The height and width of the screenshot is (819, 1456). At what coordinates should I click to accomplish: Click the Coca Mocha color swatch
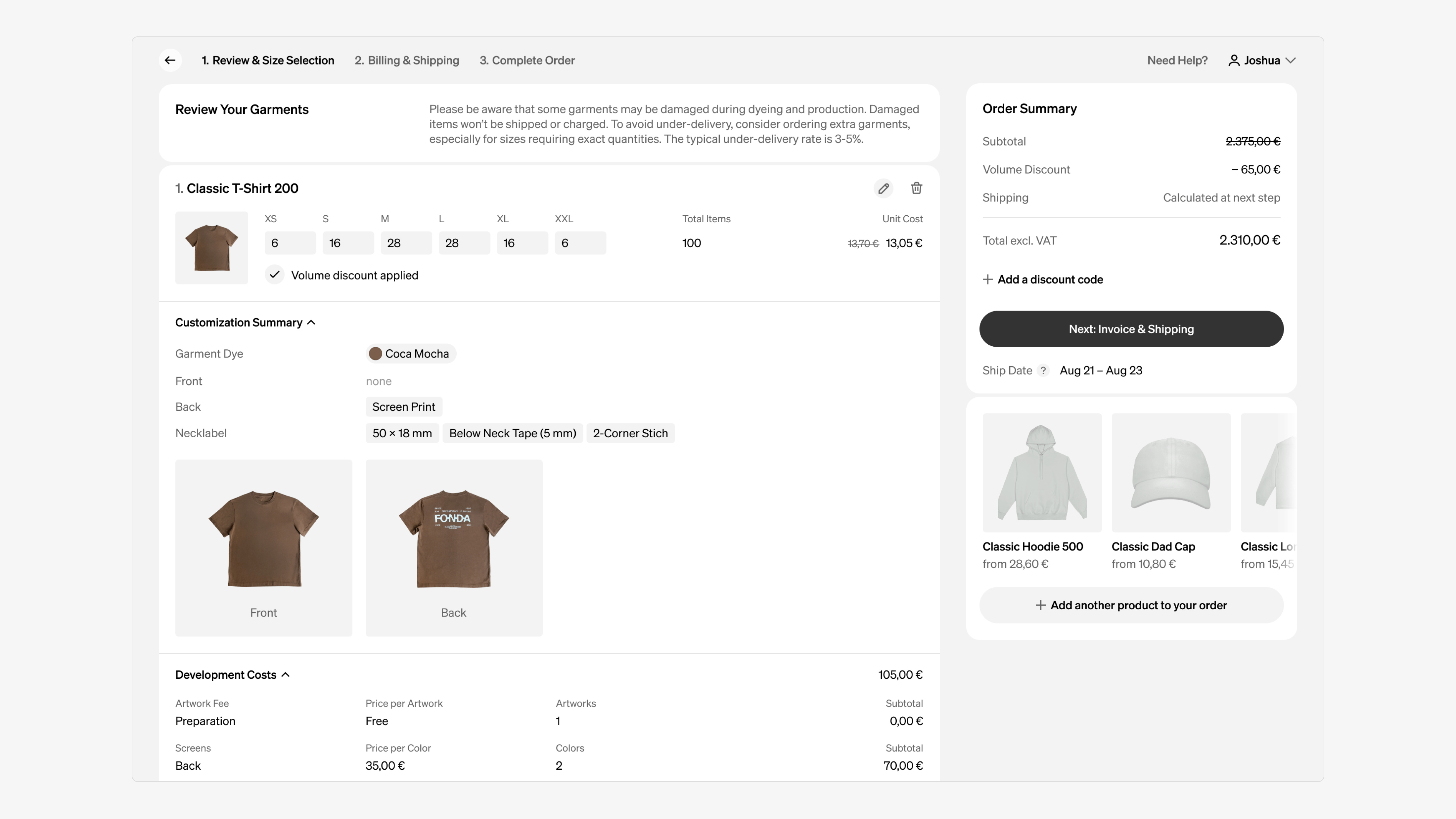point(375,354)
